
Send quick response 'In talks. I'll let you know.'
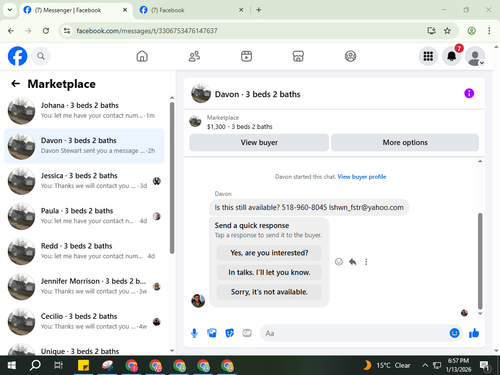(x=269, y=272)
